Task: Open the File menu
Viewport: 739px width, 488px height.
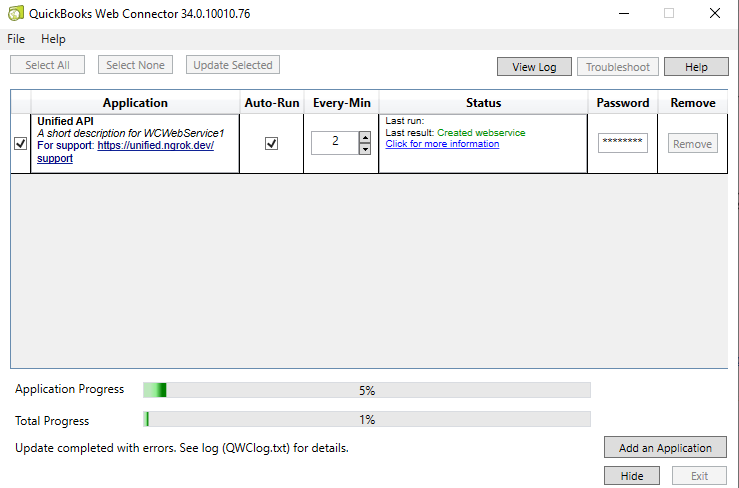Action: pyautogui.click(x=16, y=39)
